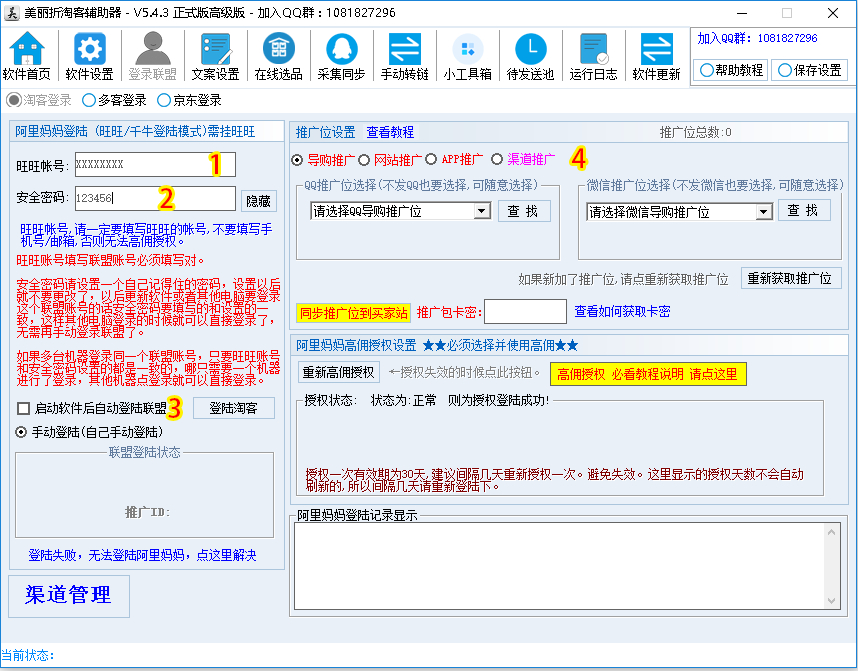858x671 pixels.
Task: Click the 推广位总数:0 text
Action: coord(695,132)
